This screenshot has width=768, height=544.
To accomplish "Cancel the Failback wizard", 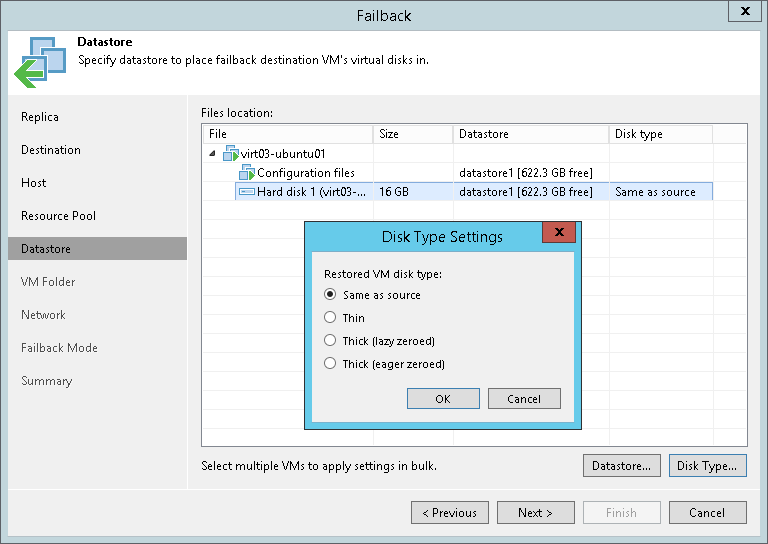I will click(707, 513).
